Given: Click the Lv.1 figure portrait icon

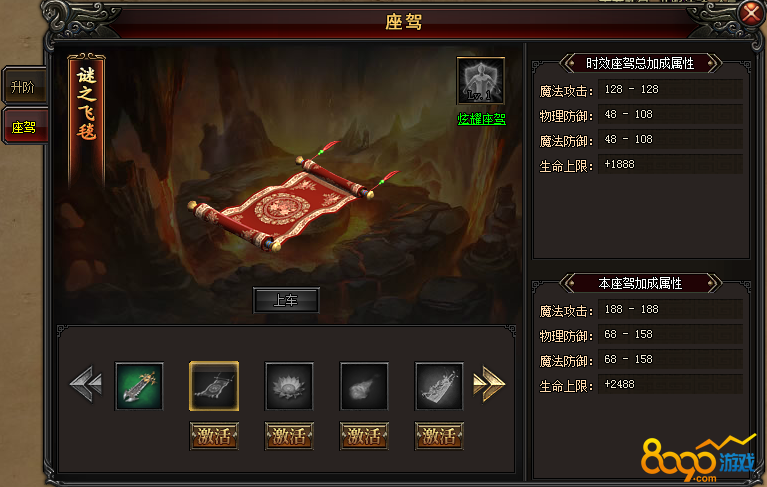Looking at the screenshot, I should (x=480, y=80).
